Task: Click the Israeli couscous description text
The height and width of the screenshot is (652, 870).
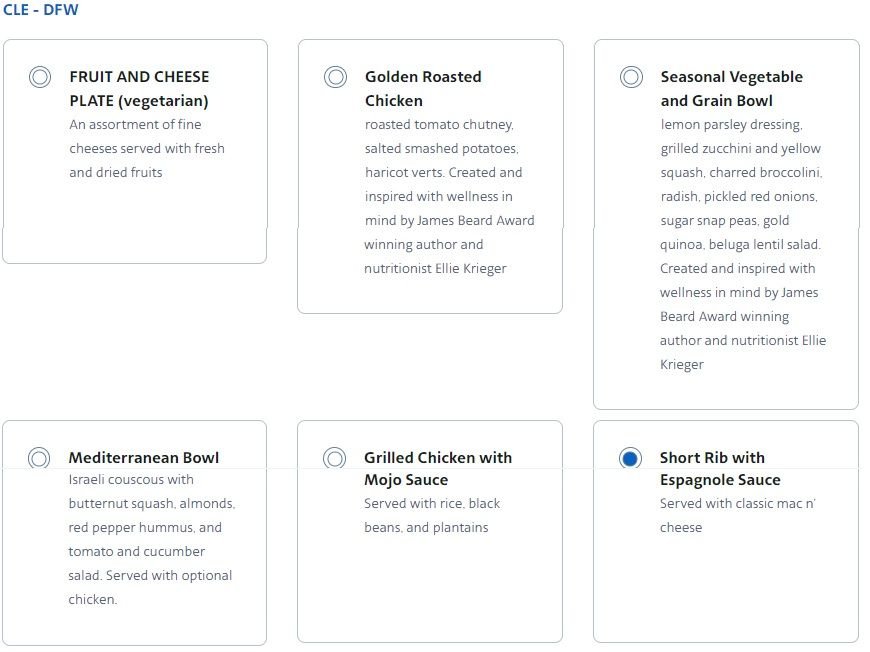Action: [132, 479]
